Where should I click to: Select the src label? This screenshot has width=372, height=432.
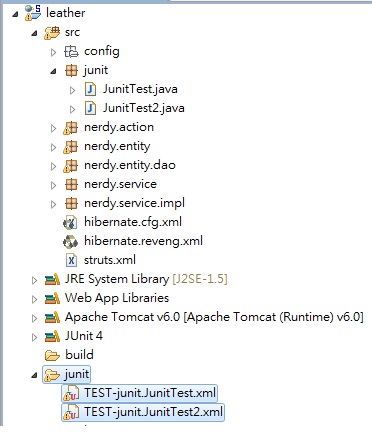tap(72, 32)
